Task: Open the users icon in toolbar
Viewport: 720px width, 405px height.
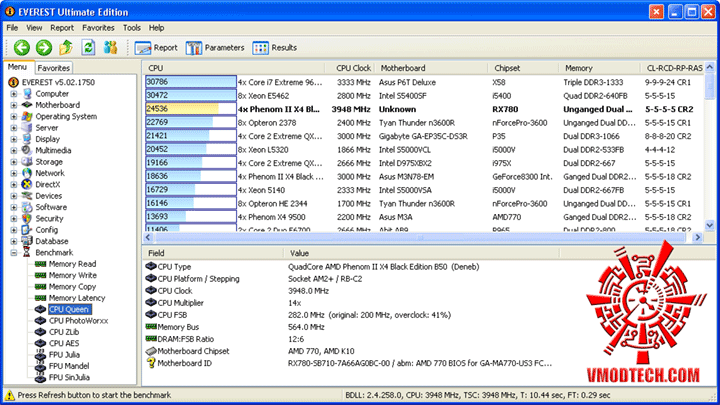Action: (110, 47)
